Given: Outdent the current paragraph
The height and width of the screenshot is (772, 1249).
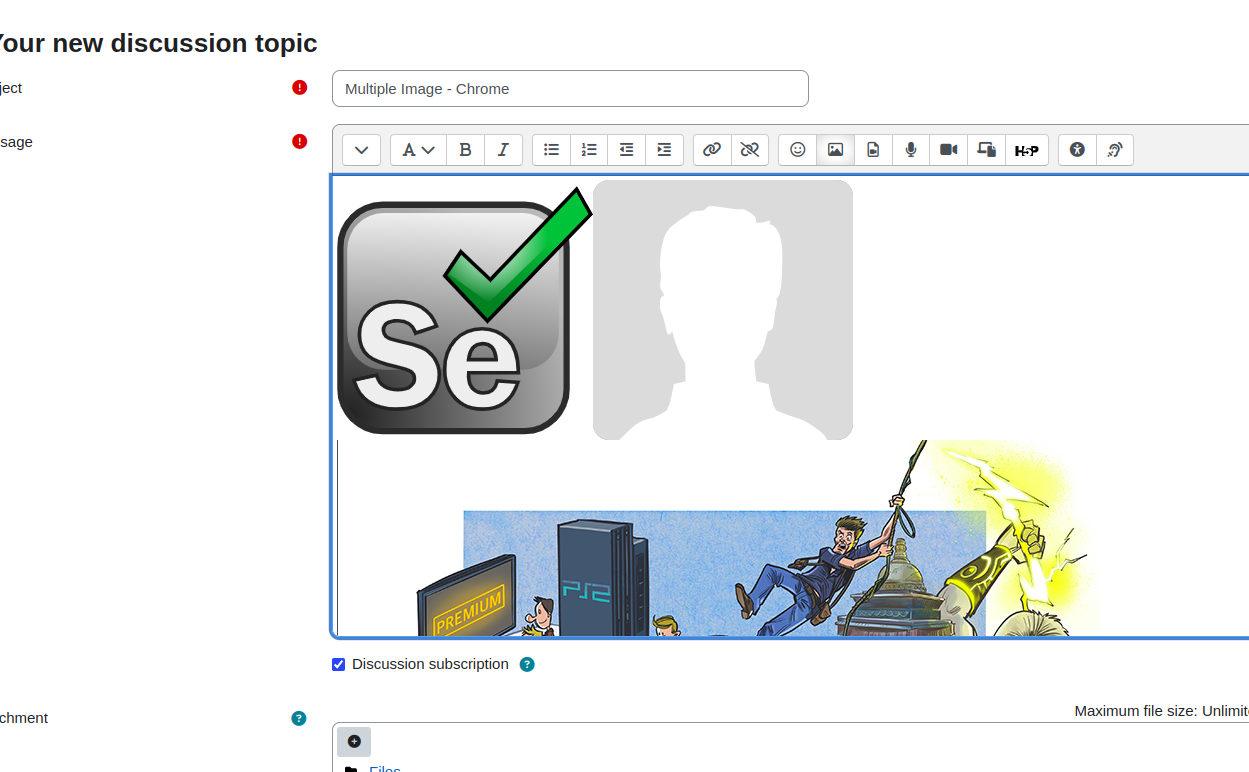Looking at the screenshot, I should (x=627, y=150).
